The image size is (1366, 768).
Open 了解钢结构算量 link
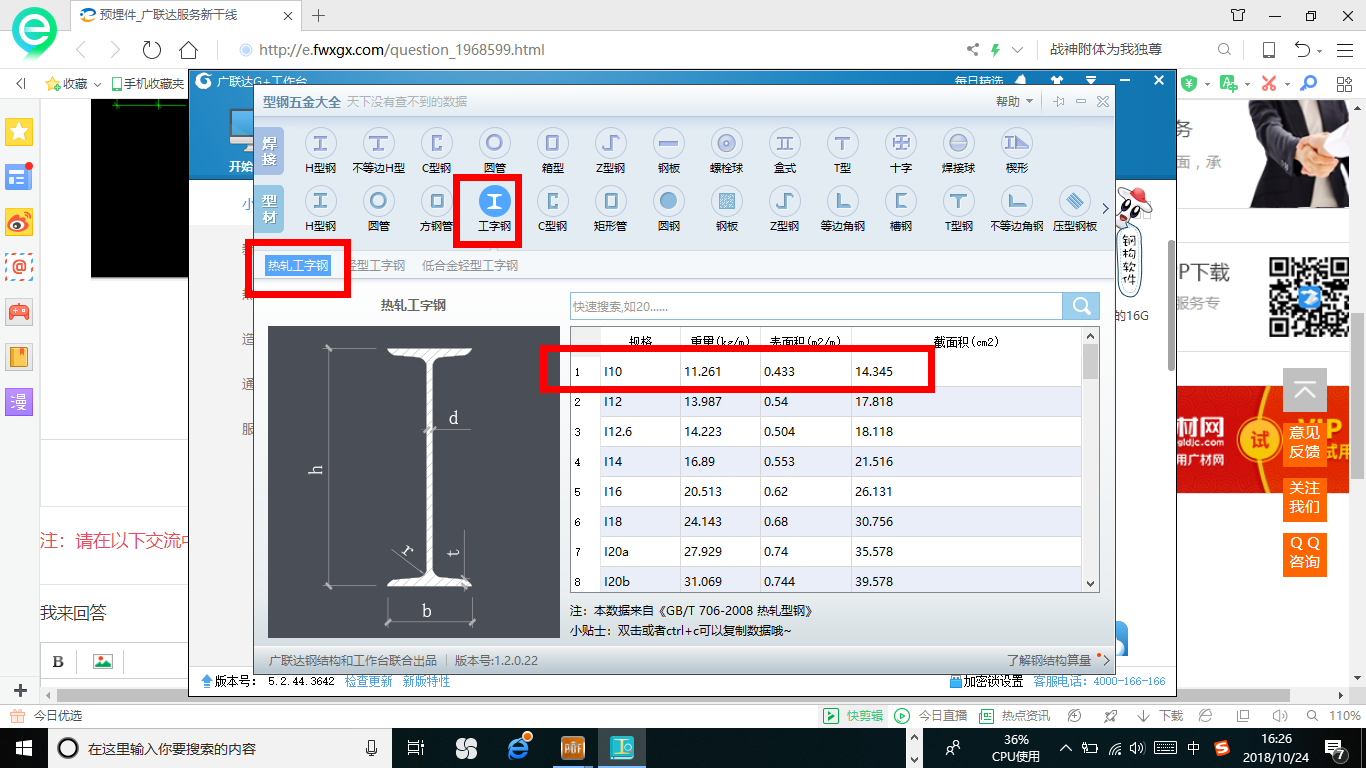click(x=1049, y=661)
